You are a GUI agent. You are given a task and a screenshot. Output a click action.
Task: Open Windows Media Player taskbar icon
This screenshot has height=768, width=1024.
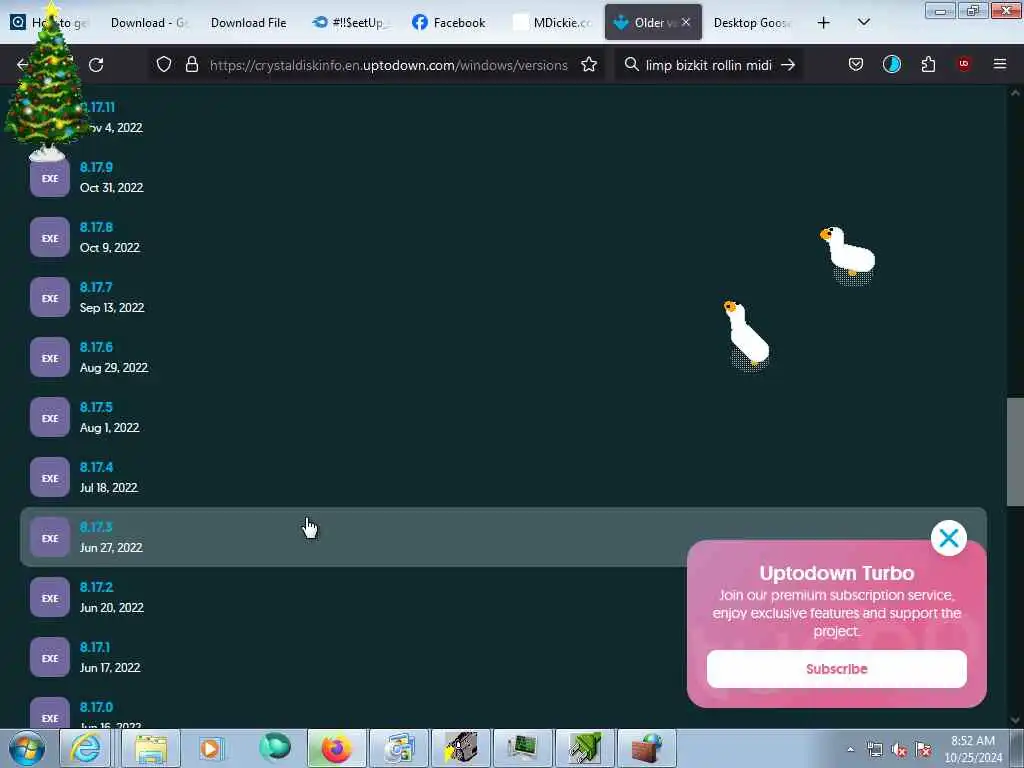pos(210,748)
